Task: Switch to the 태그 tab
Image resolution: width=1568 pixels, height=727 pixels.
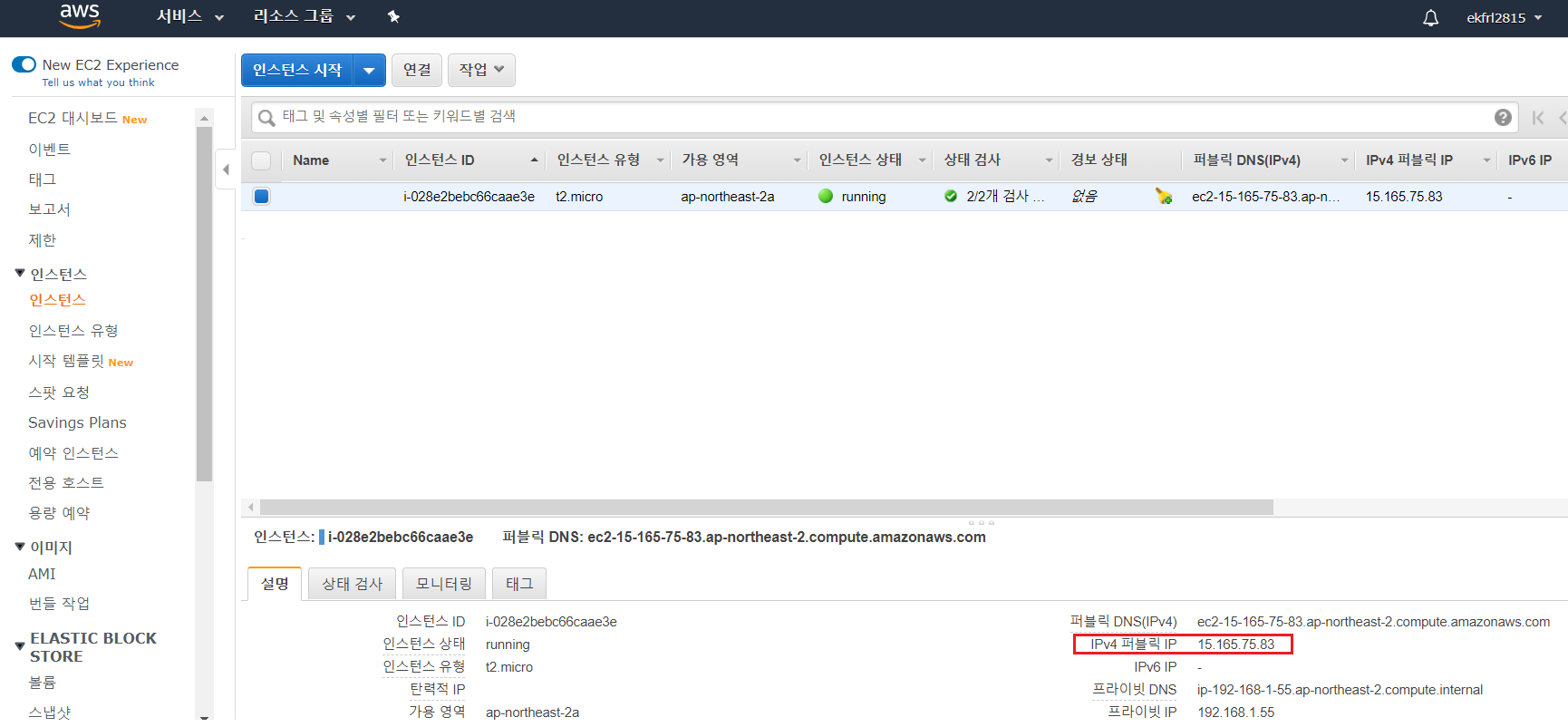Action: (519, 584)
